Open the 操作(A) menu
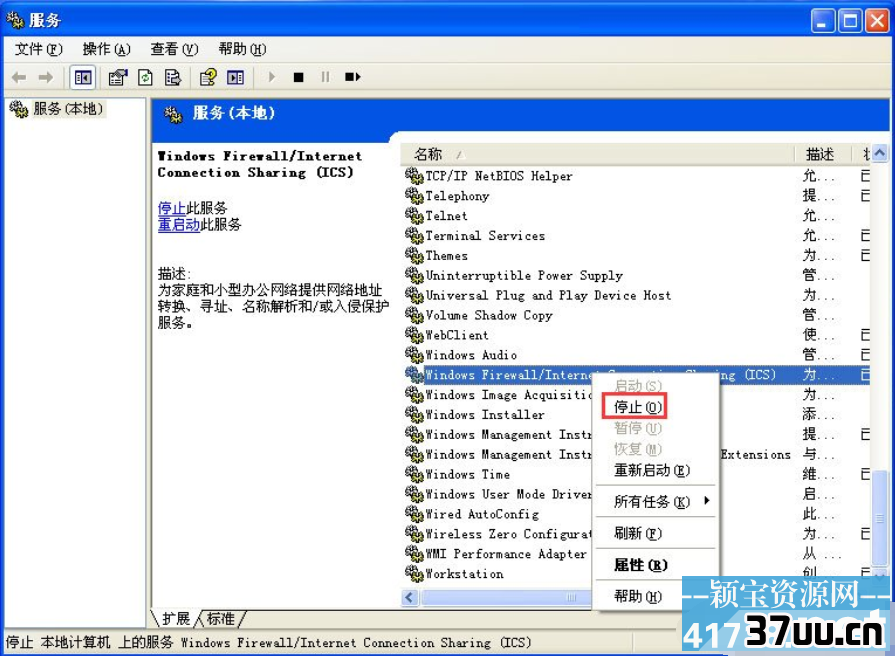The height and width of the screenshot is (656, 895). [106, 50]
